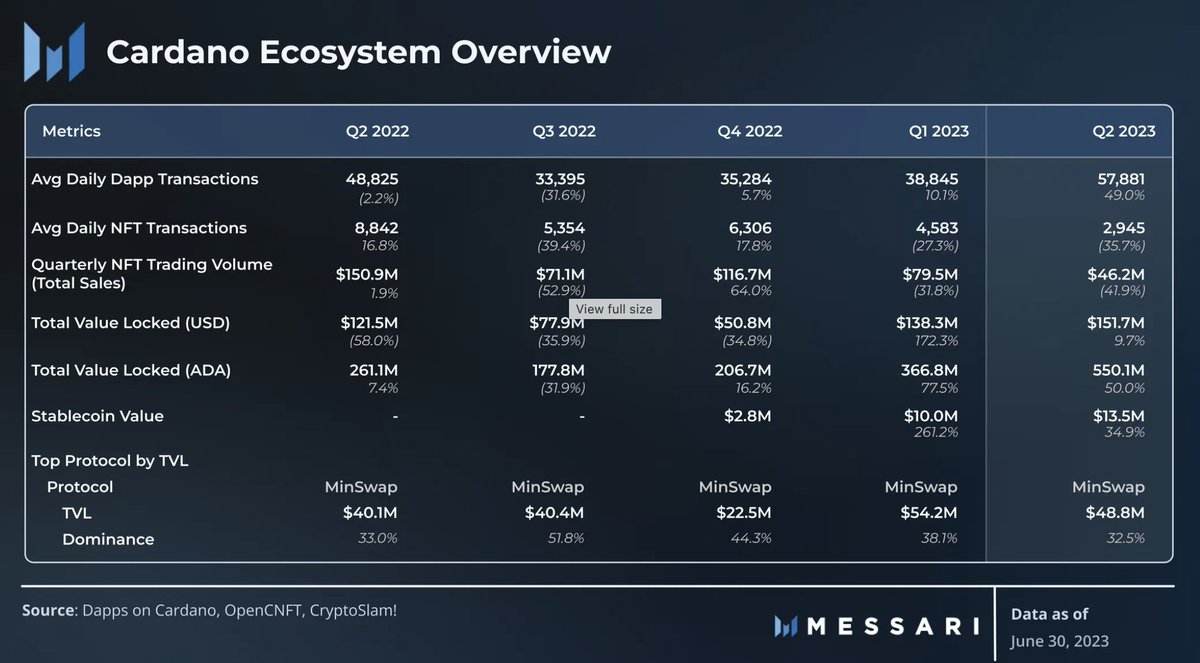Click the Messari logo beside the title

pos(55,52)
